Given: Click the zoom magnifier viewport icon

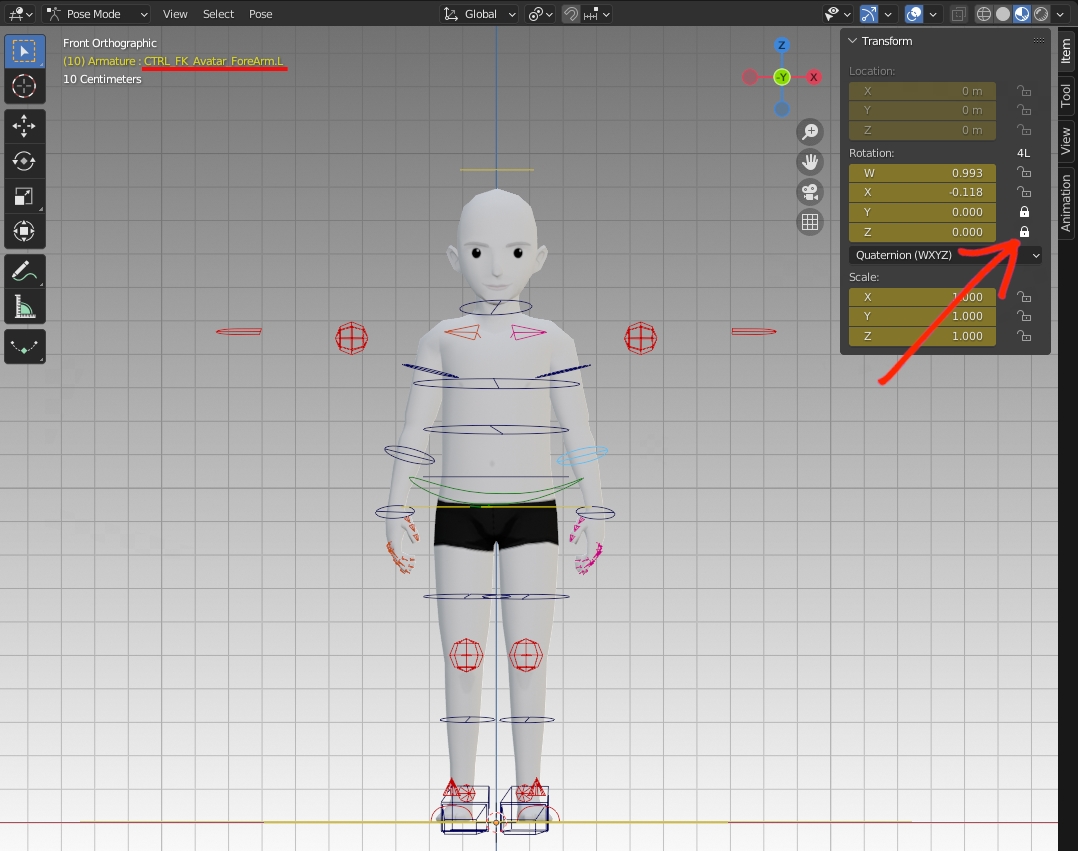Looking at the screenshot, I should tap(810, 131).
